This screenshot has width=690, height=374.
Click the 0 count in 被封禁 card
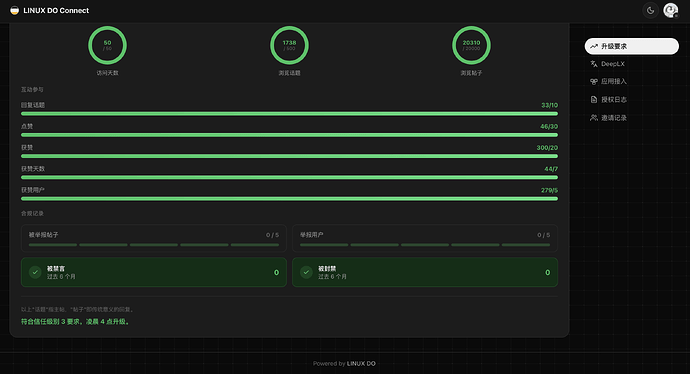pos(547,272)
